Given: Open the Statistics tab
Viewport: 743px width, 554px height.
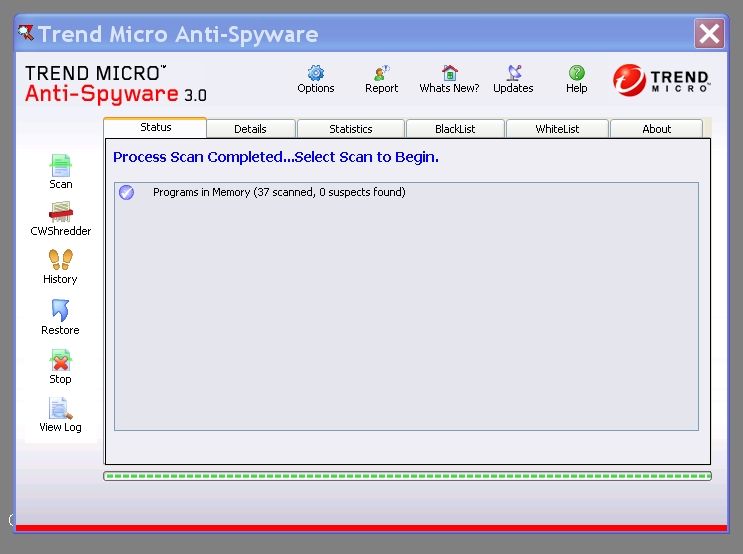Looking at the screenshot, I should pyautogui.click(x=351, y=129).
